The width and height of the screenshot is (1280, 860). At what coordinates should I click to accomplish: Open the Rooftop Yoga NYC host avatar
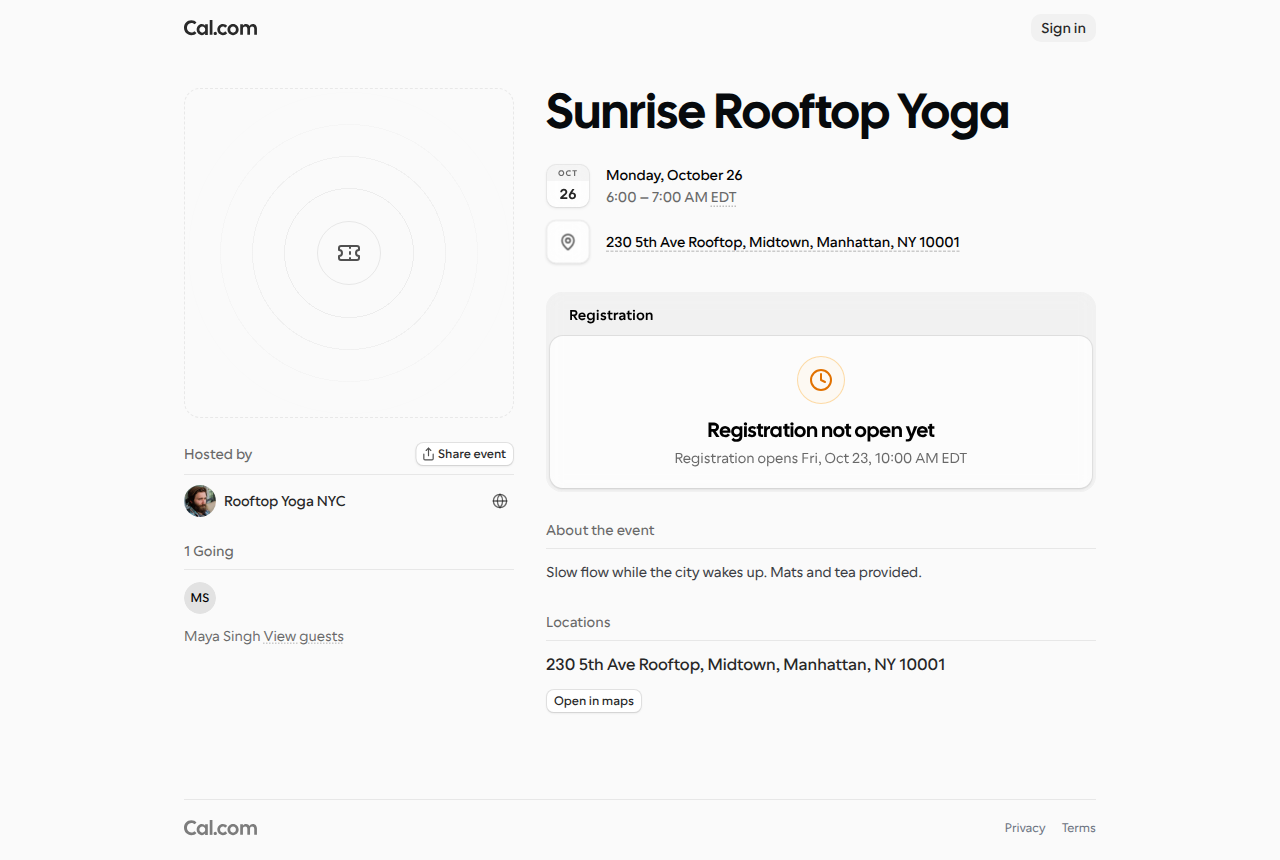tap(200, 501)
